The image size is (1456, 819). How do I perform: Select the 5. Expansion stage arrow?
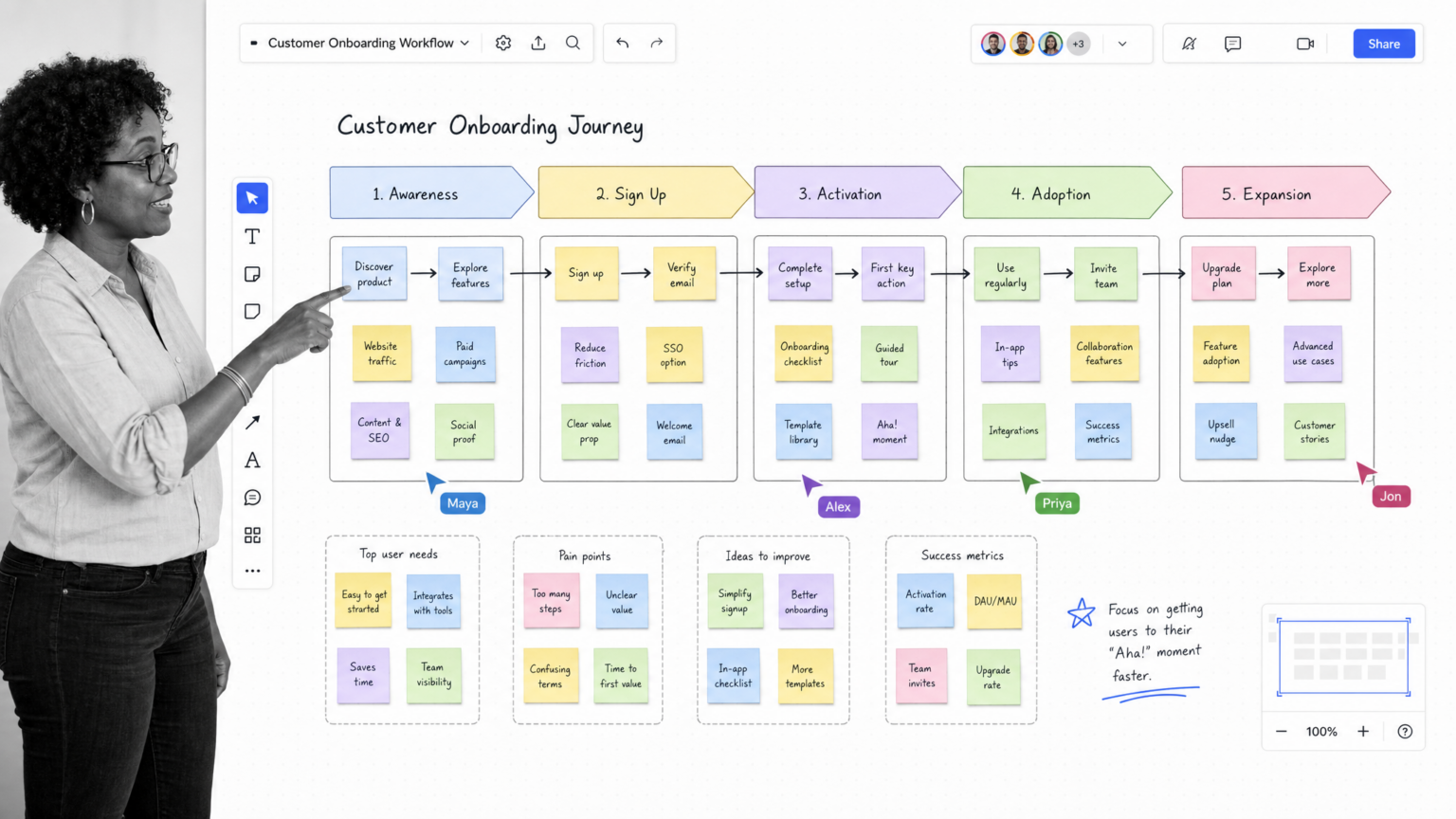click(x=1285, y=192)
